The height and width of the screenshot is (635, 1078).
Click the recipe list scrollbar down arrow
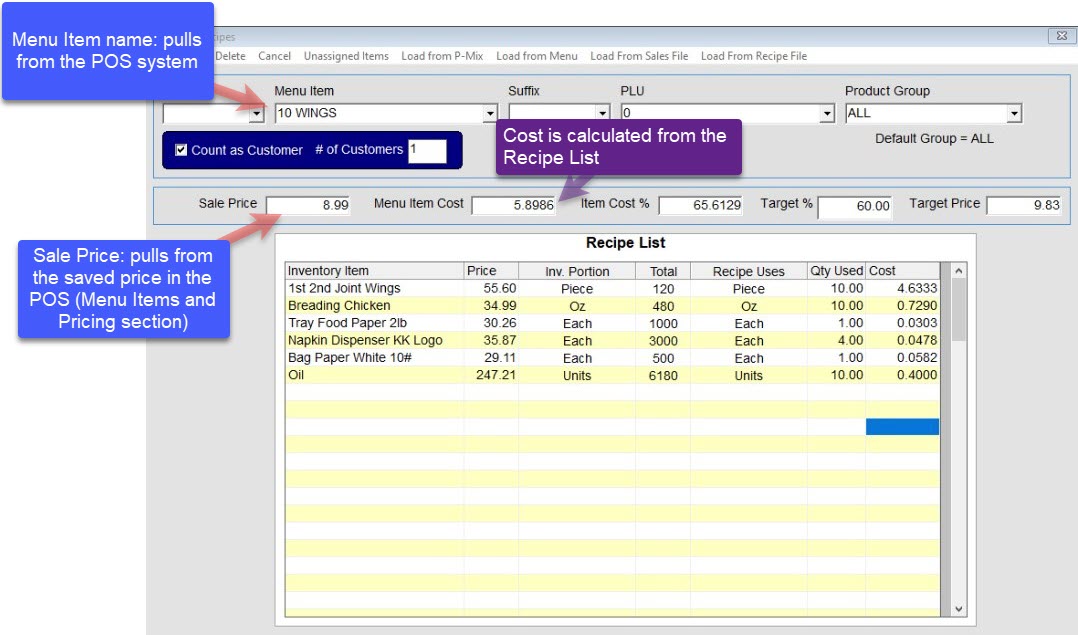(959, 608)
